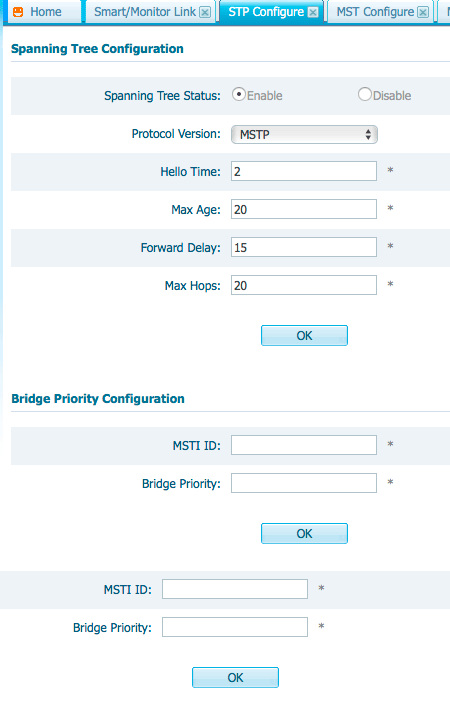This screenshot has height=709, width=450.
Task: Click the bottom MSTI ID input field
Action: point(235,589)
